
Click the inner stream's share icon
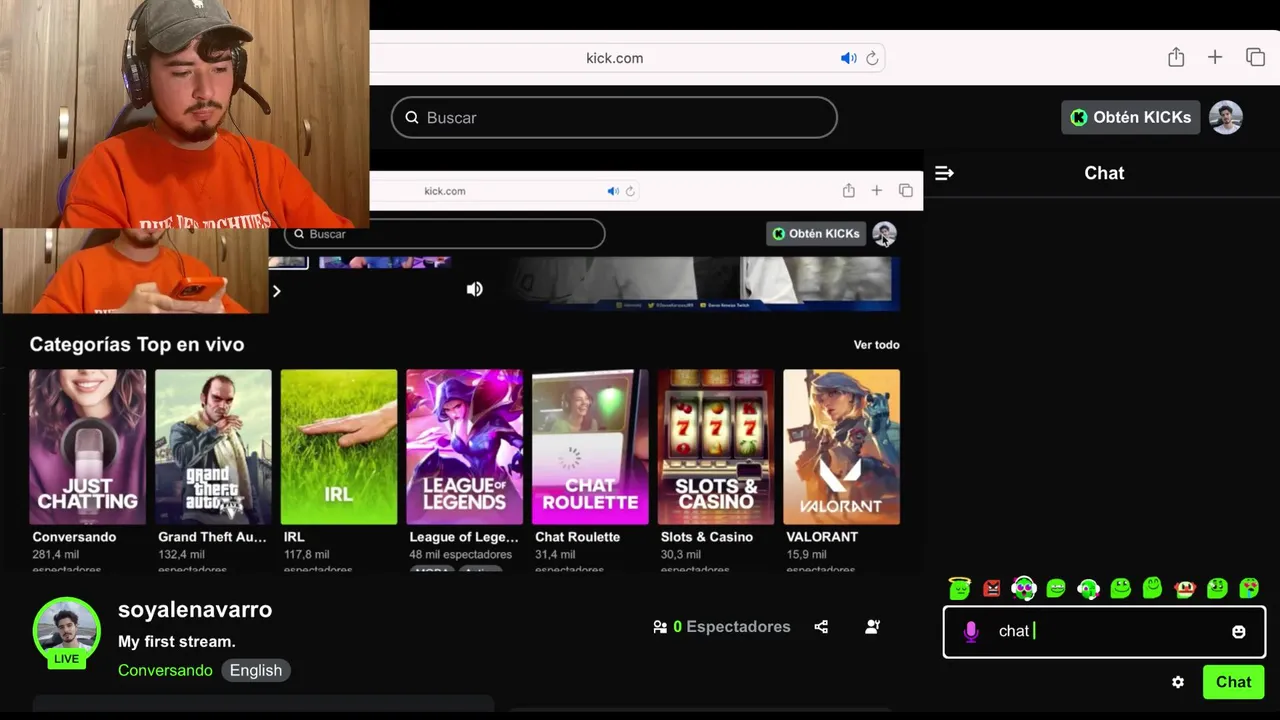pos(848,190)
